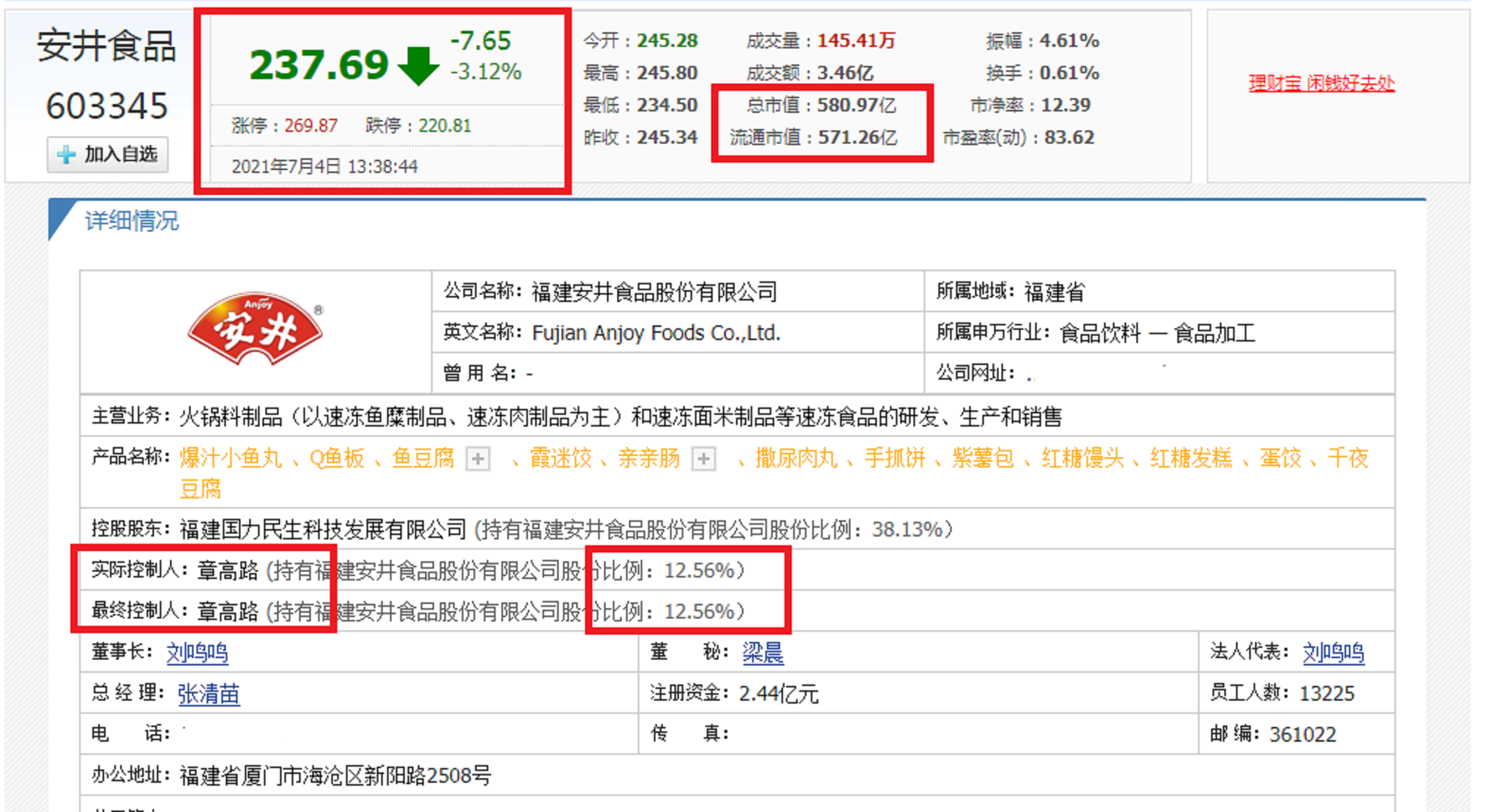The height and width of the screenshot is (812, 1500).
Task: Click English name Fujian Anjoy Foods Co.,Ltd.
Action: point(656,333)
